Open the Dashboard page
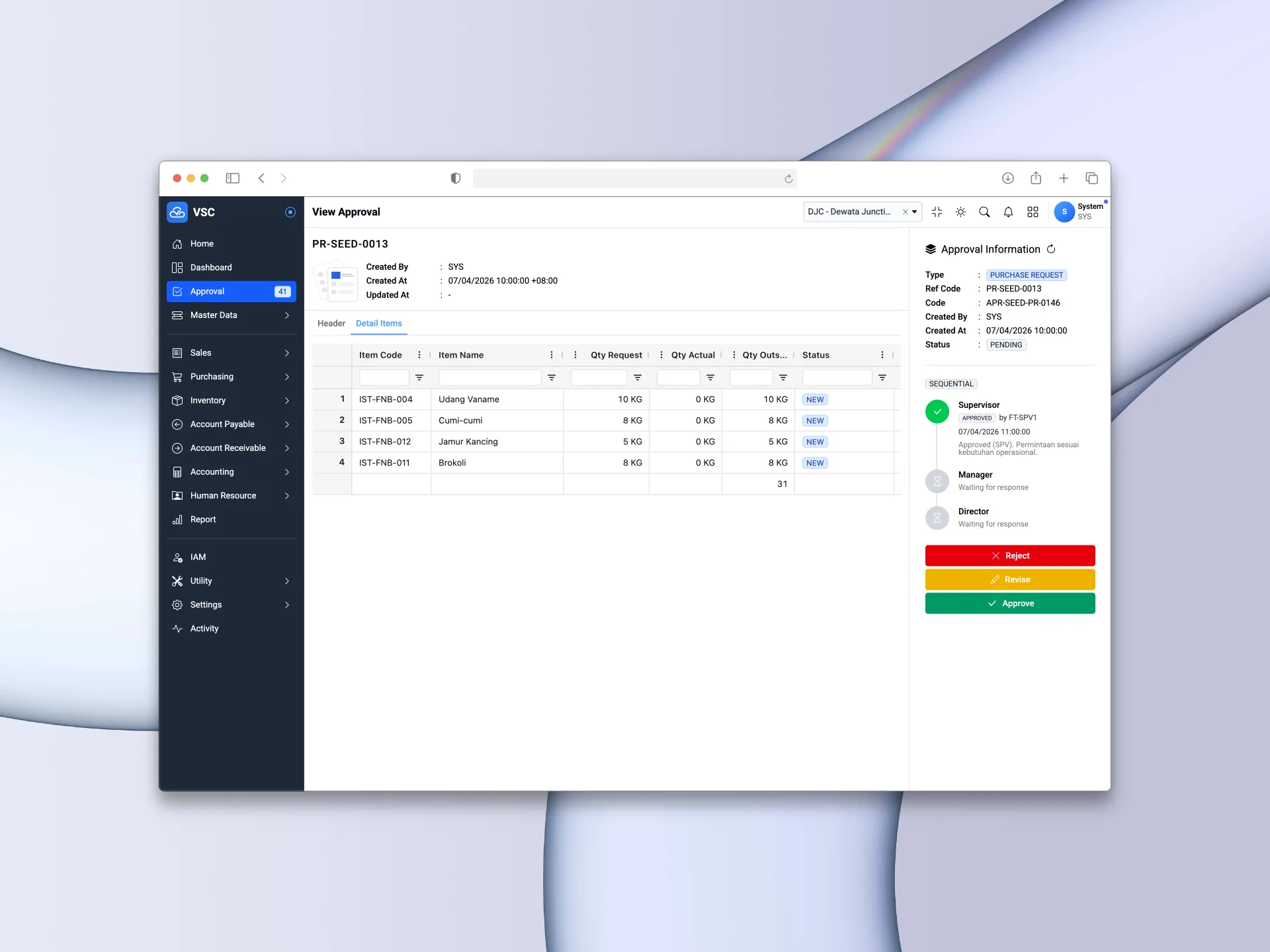 (231, 268)
